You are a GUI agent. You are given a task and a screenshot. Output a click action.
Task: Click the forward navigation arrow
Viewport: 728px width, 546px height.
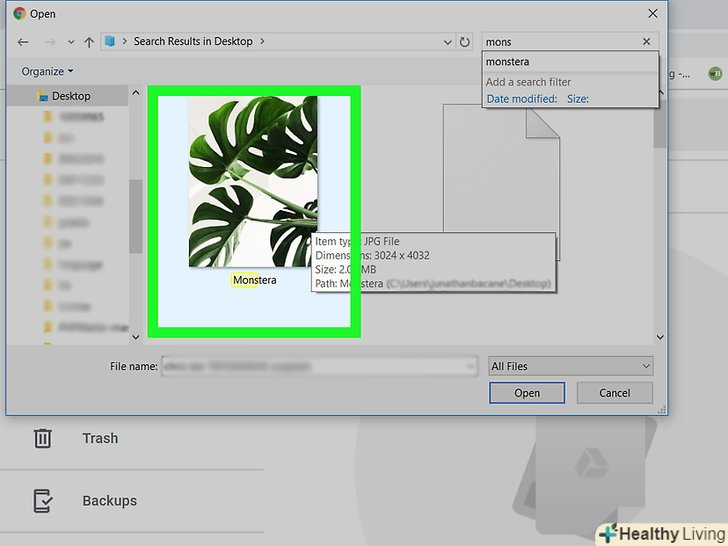50,42
